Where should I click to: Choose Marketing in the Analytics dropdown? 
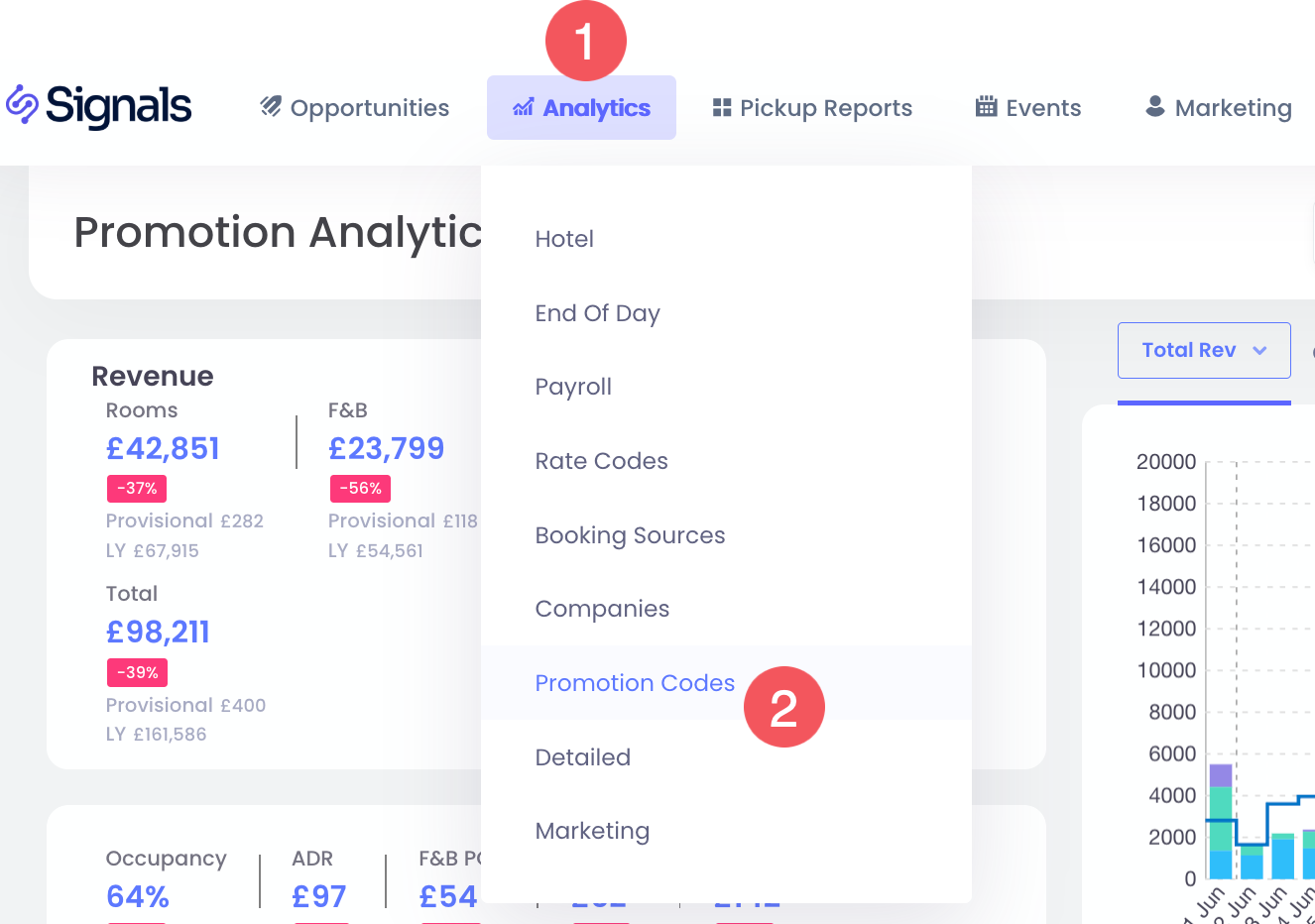592,831
